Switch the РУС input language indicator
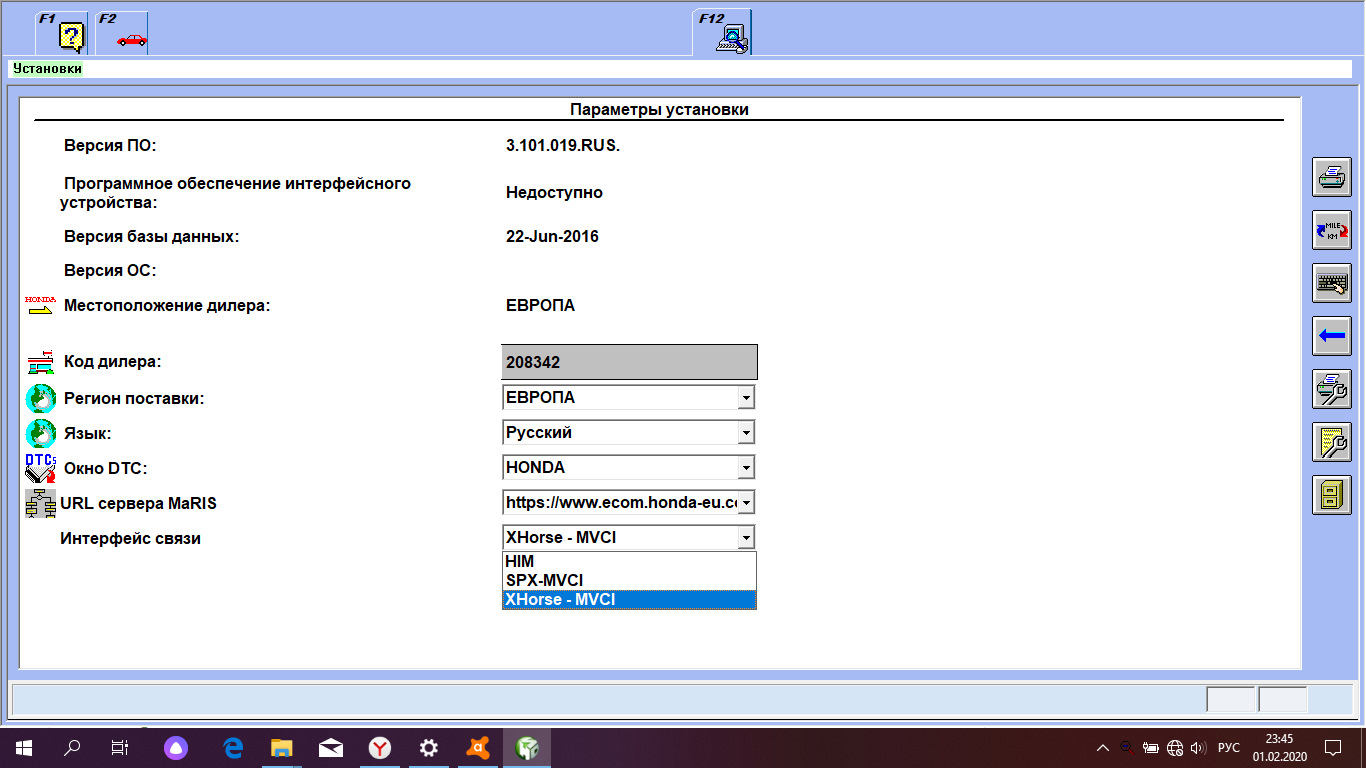 pyautogui.click(x=1229, y=747)
